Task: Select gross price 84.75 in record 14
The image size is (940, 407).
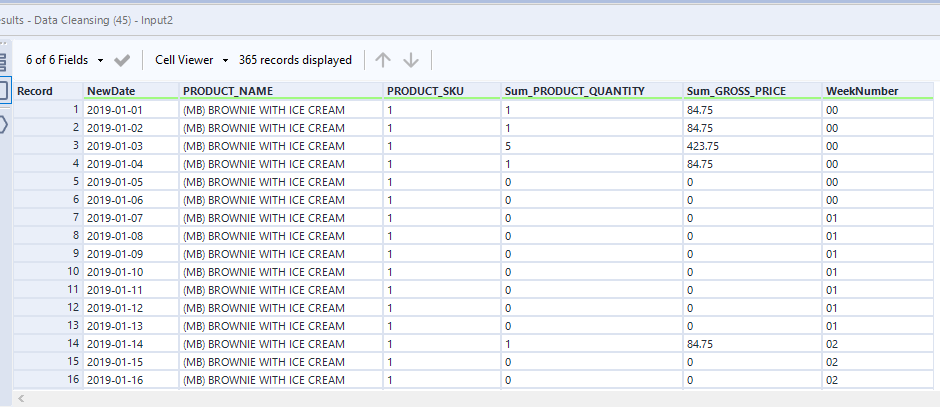Action: [752, 343]
